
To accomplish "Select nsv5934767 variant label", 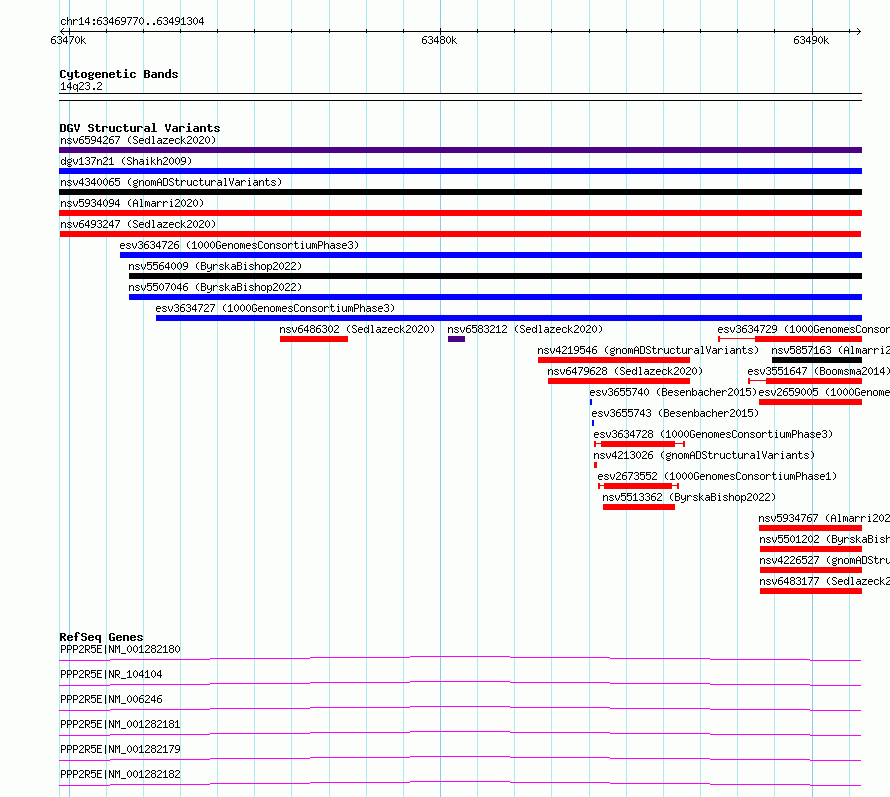I will (824, 518).
